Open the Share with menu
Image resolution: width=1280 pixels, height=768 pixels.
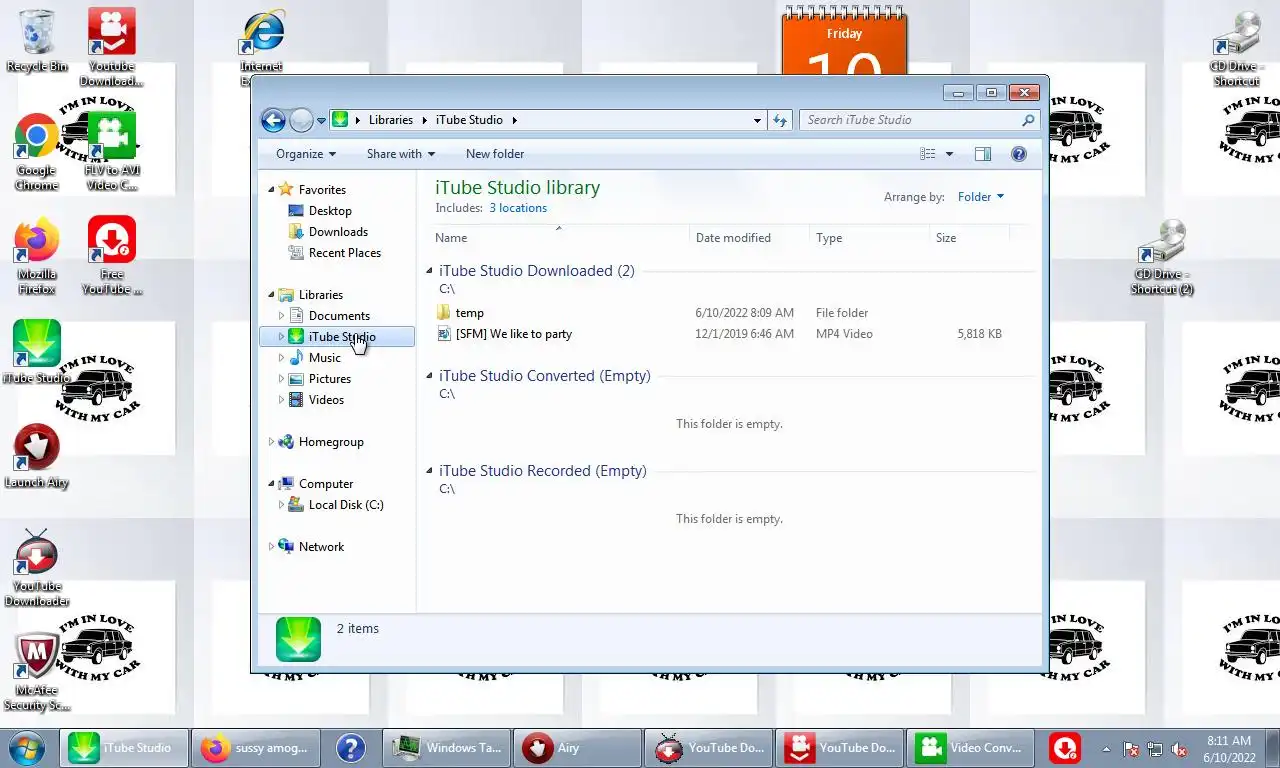click(401, 154)
